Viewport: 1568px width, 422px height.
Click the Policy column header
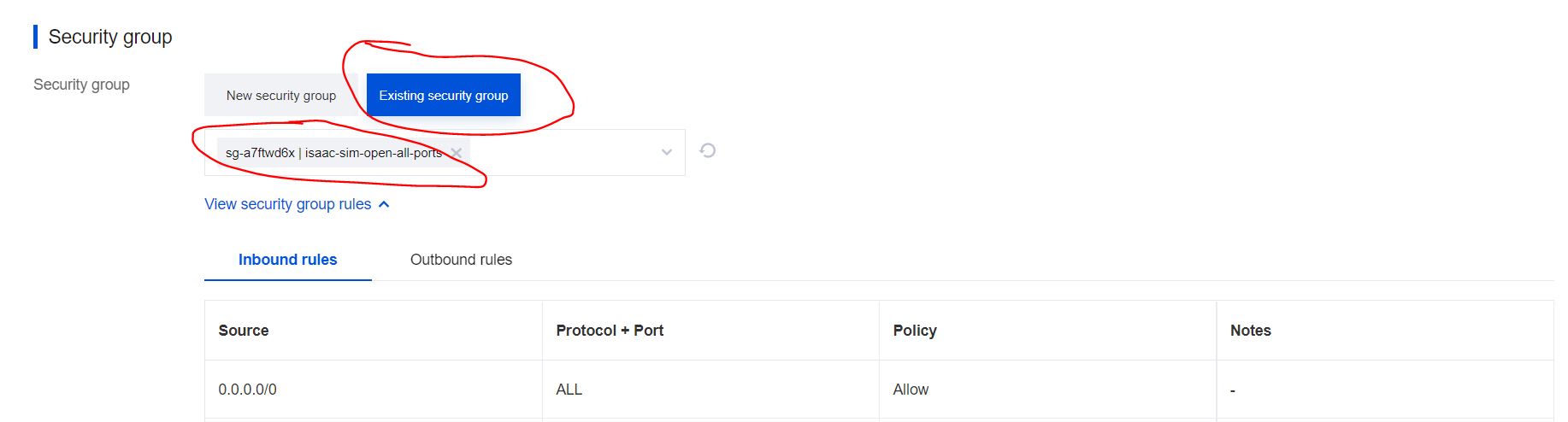click(915, 331)
